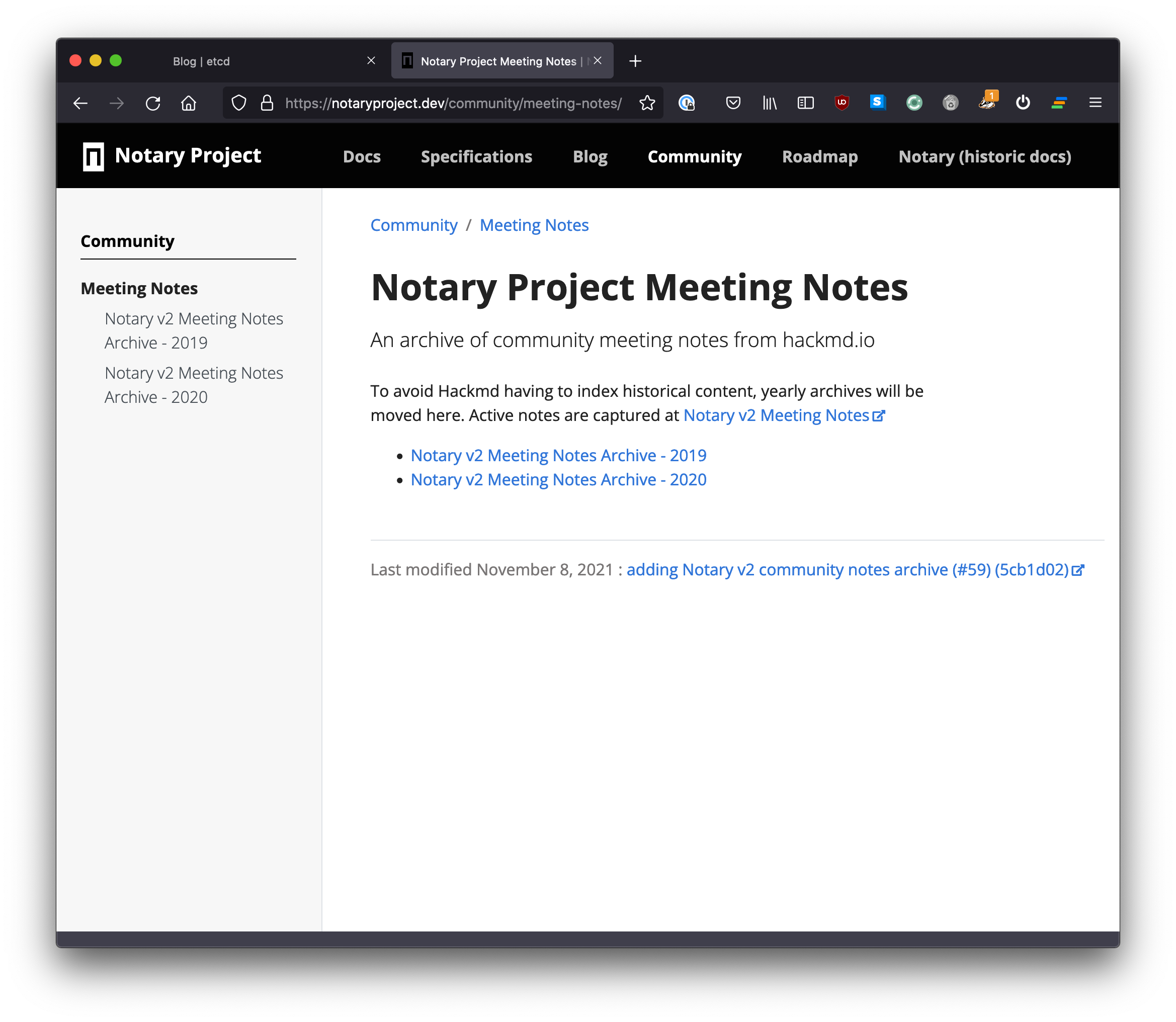This screenshot has height=1022, width=1176.
Task: Open the Pocket save icon
Action: point(733,103)
